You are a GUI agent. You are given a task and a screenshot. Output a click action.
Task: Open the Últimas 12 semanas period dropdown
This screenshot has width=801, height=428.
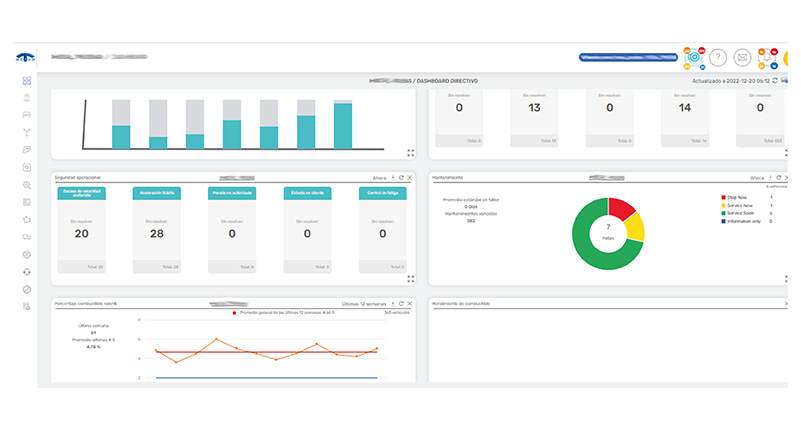tap(360, 303)
